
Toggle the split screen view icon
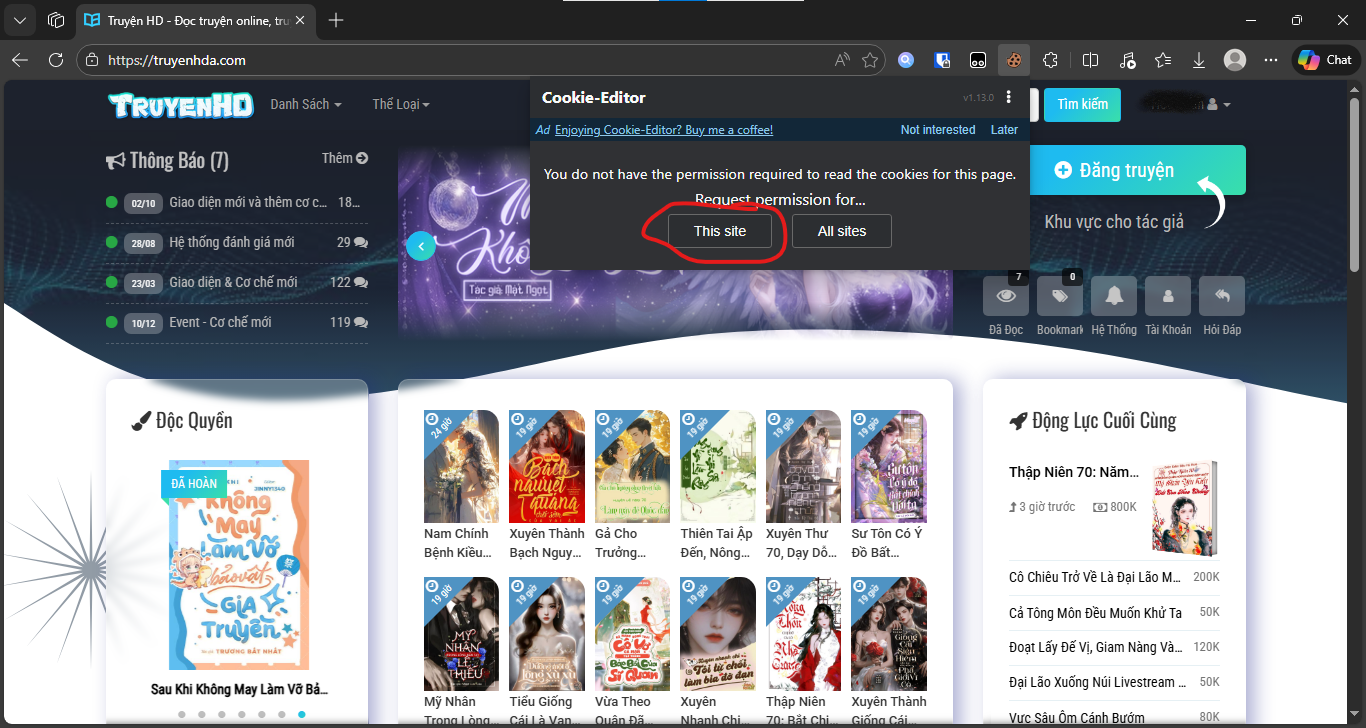click(x=1091, y=60)
